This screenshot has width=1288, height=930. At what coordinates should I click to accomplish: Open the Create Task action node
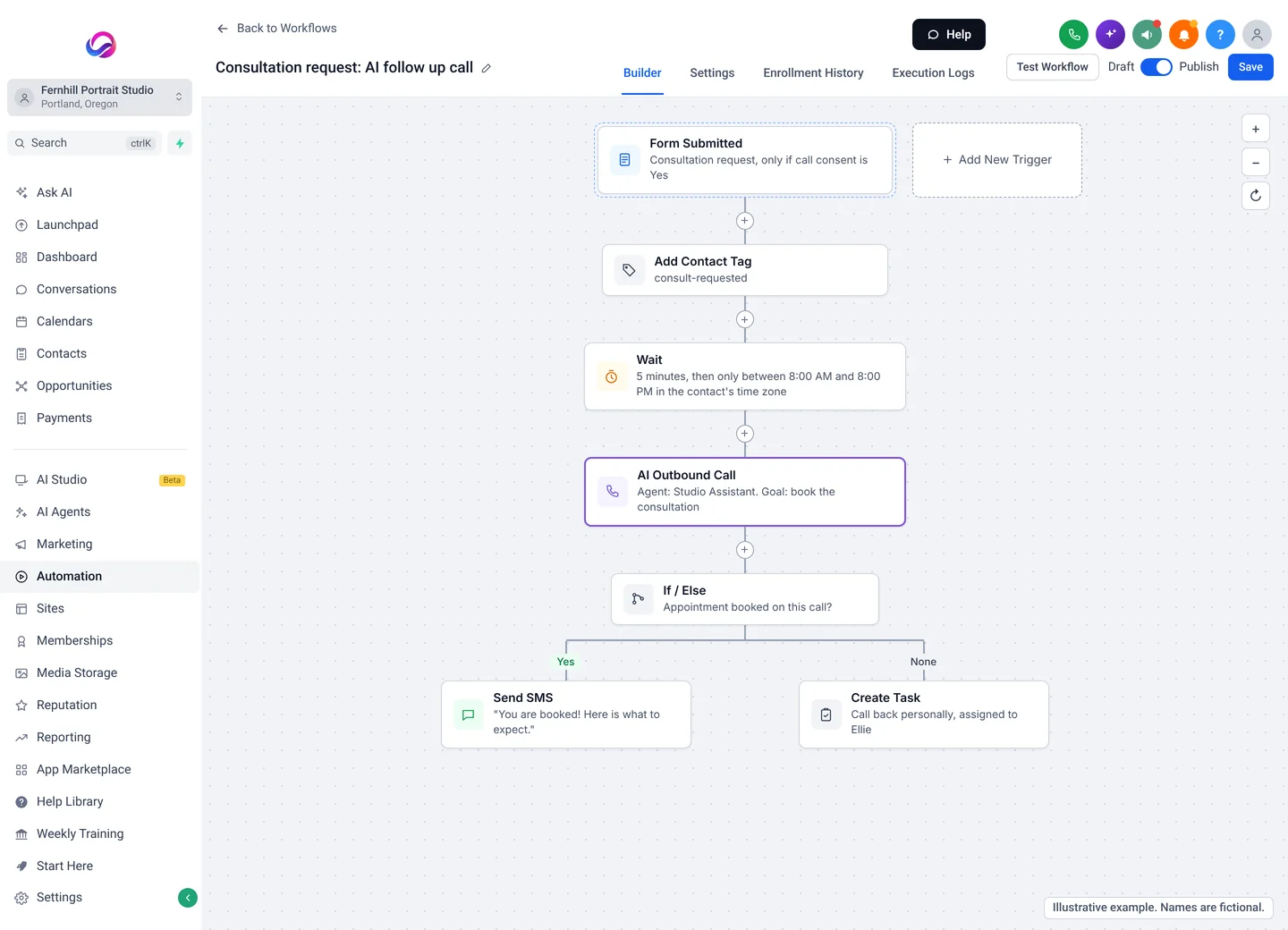click(x=924, y=714)
